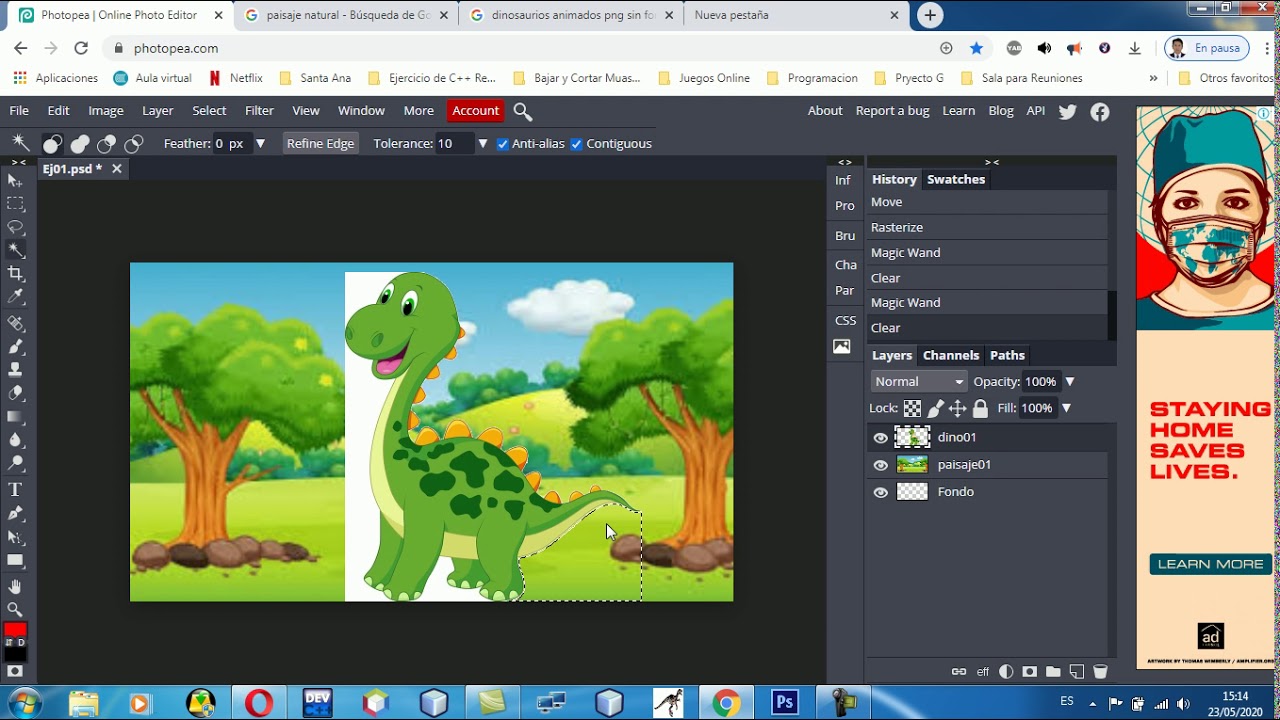Click the red Account button

475,111
